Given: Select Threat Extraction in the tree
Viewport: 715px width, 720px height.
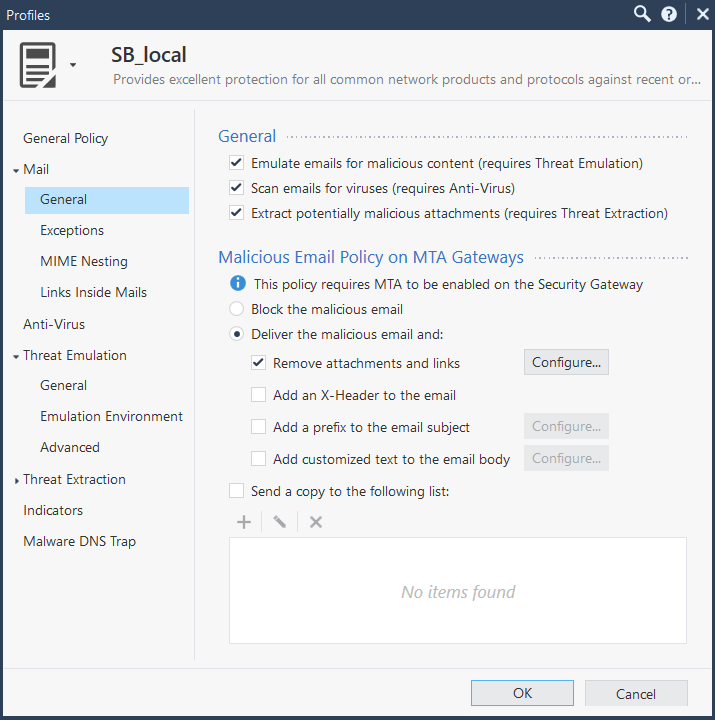Looking at the screenshot, I should tap(74, 479).
